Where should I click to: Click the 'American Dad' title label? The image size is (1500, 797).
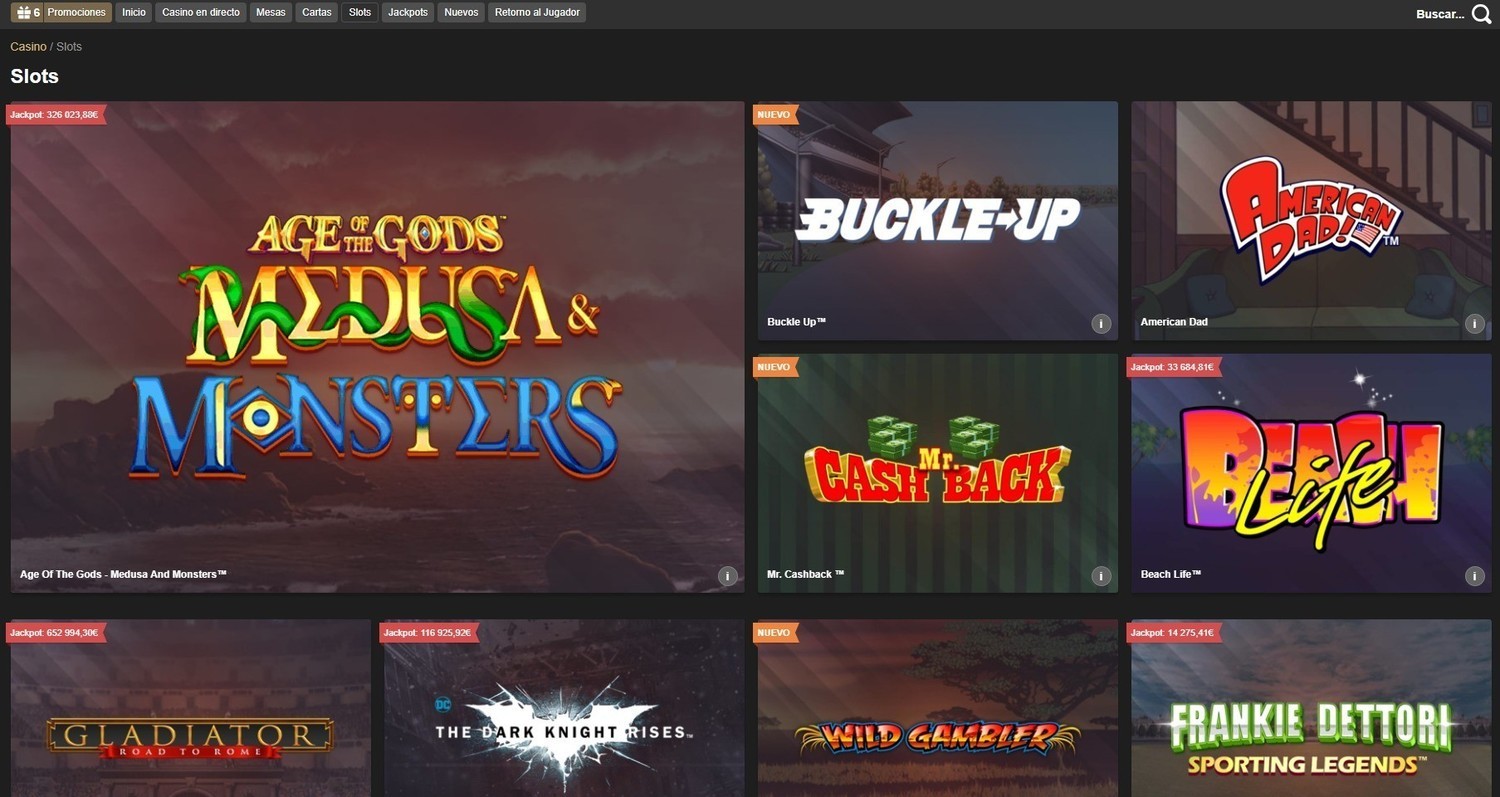[x=1174, y=322]
